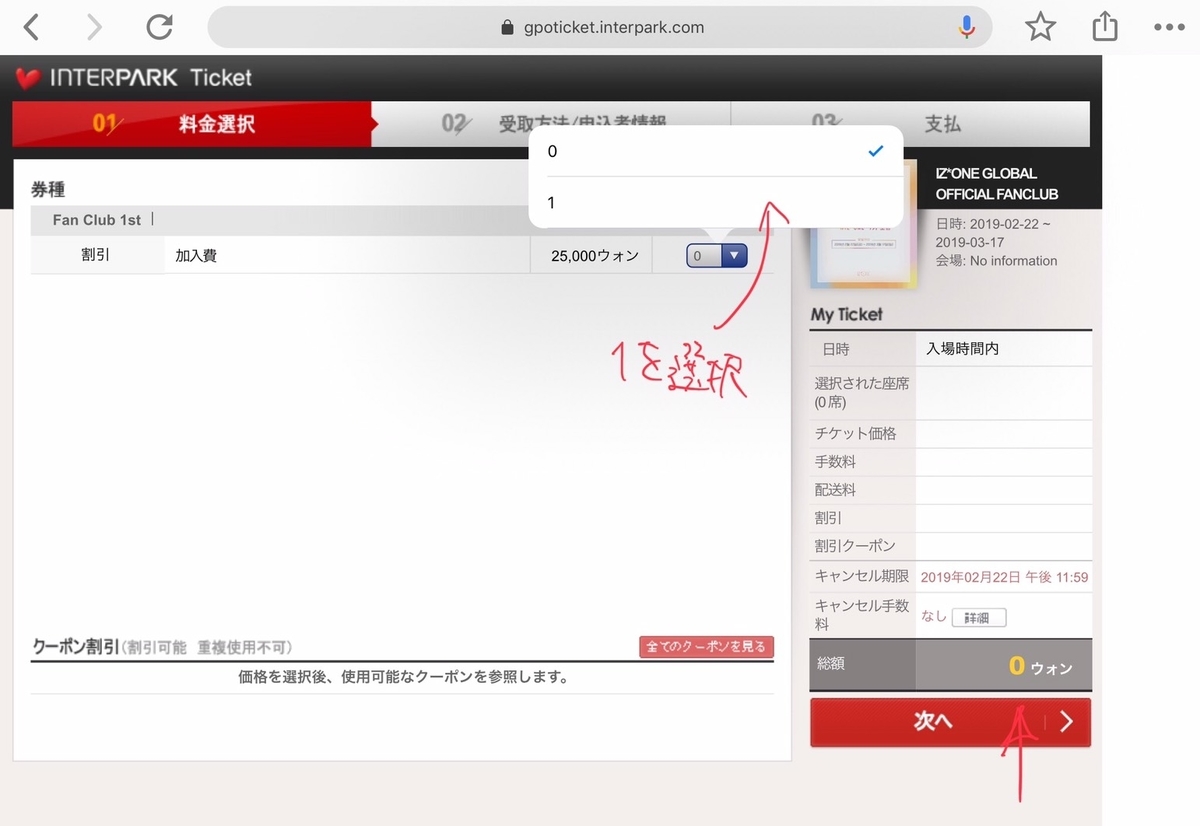Open the share icon in browser toolbar

pyautogui.click(x=1105, y=27)
